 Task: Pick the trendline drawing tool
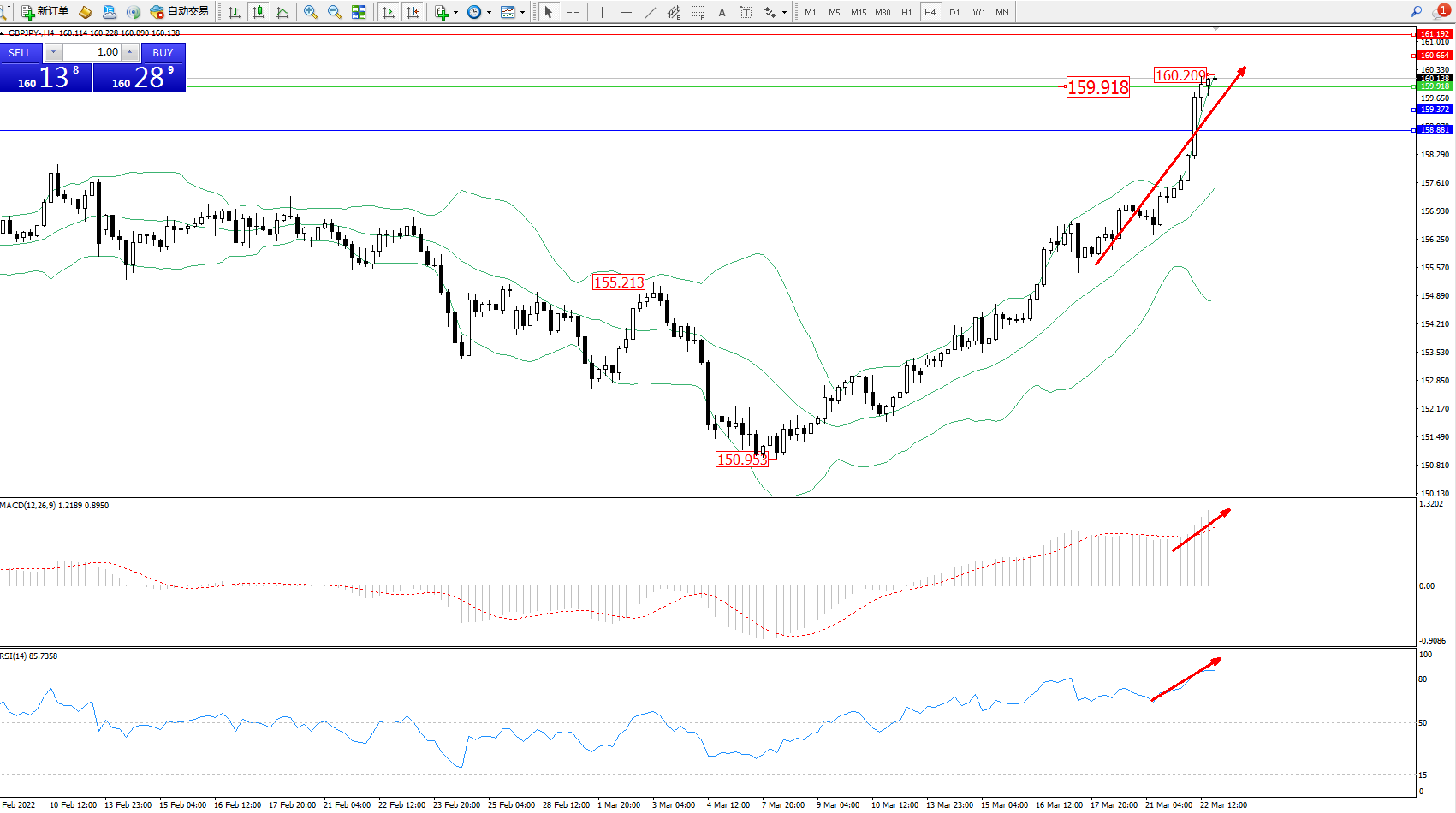pos(651,12)
